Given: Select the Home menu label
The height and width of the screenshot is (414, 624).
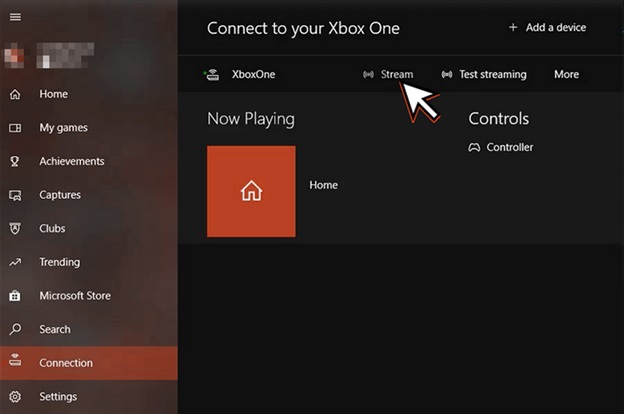Looking at the screenshot, I should (x=53, y=94).
